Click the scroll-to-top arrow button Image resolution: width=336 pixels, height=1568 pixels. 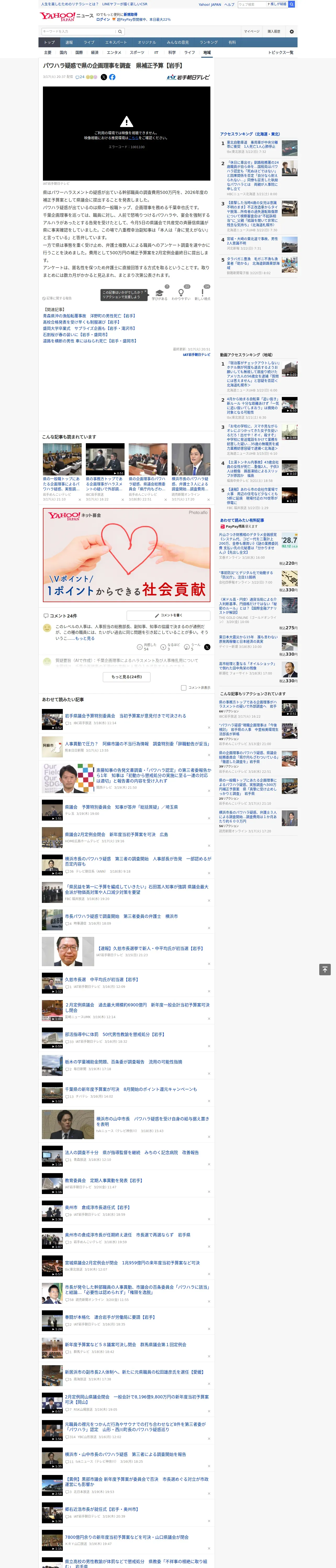tap(325, 970)
